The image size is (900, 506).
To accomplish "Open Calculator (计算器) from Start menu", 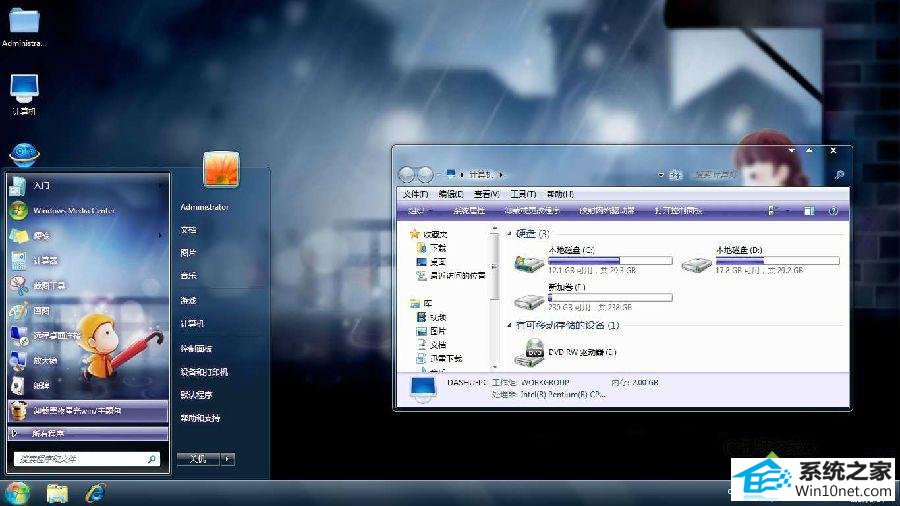I will (x=87, y=260).
